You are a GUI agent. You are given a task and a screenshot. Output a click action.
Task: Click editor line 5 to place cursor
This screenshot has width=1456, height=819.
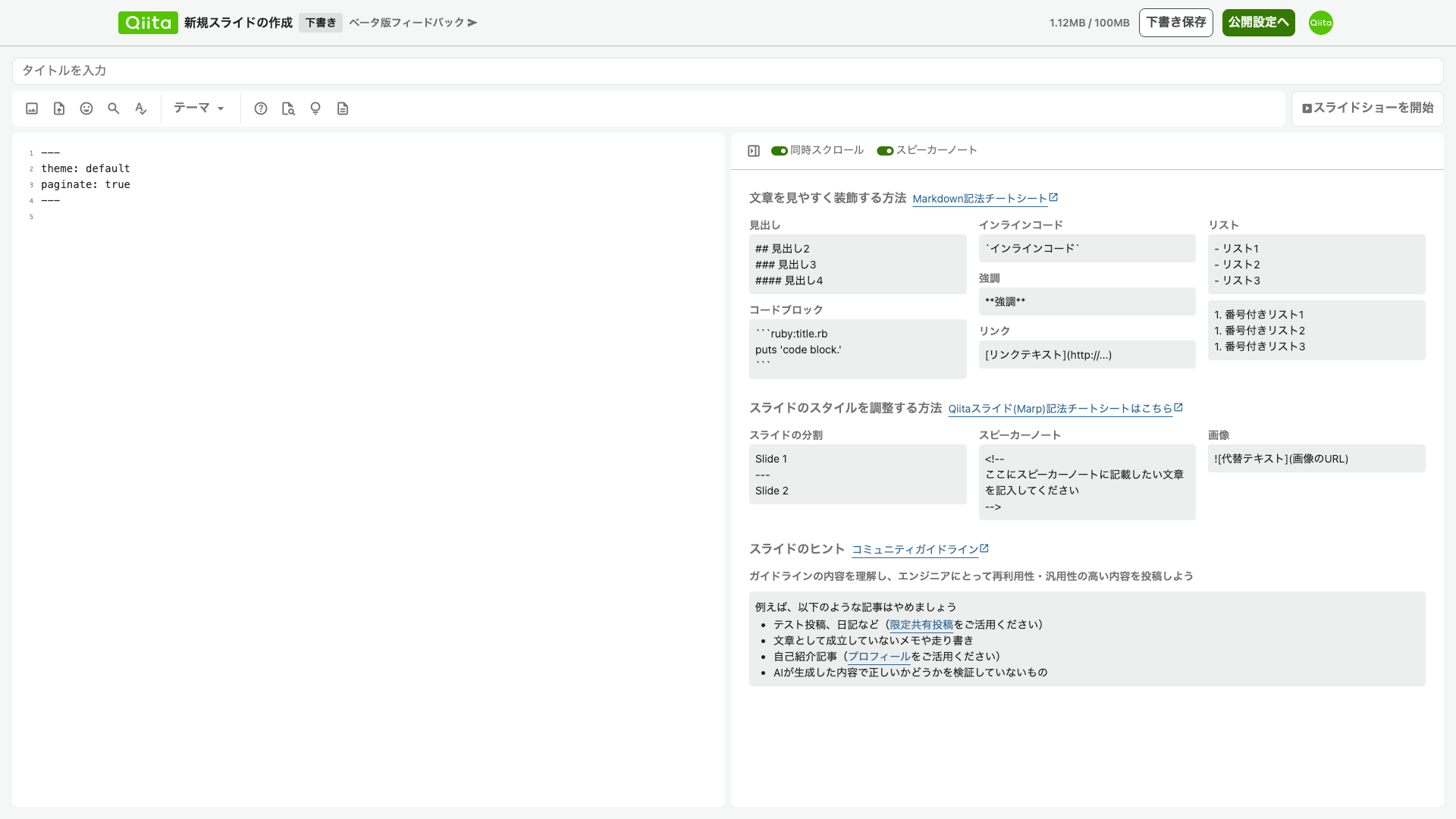coord(379,217)
